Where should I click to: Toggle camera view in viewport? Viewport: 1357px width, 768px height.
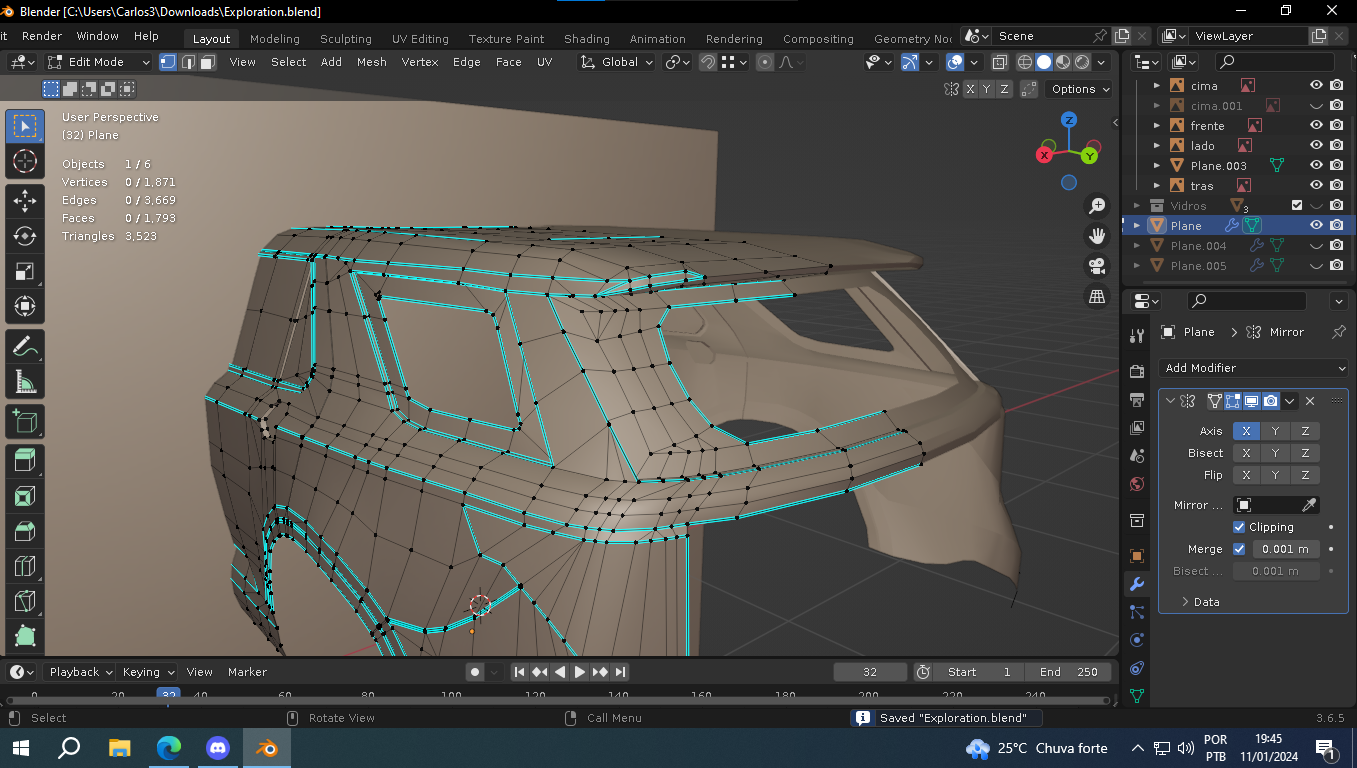tap(1097, 266)
